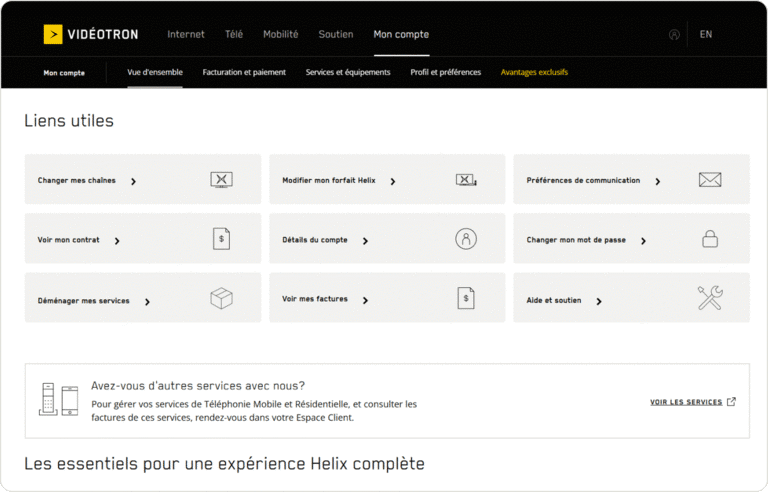
Task: Click the chevron next to Déménager mes services
Action: coord(147,301)
